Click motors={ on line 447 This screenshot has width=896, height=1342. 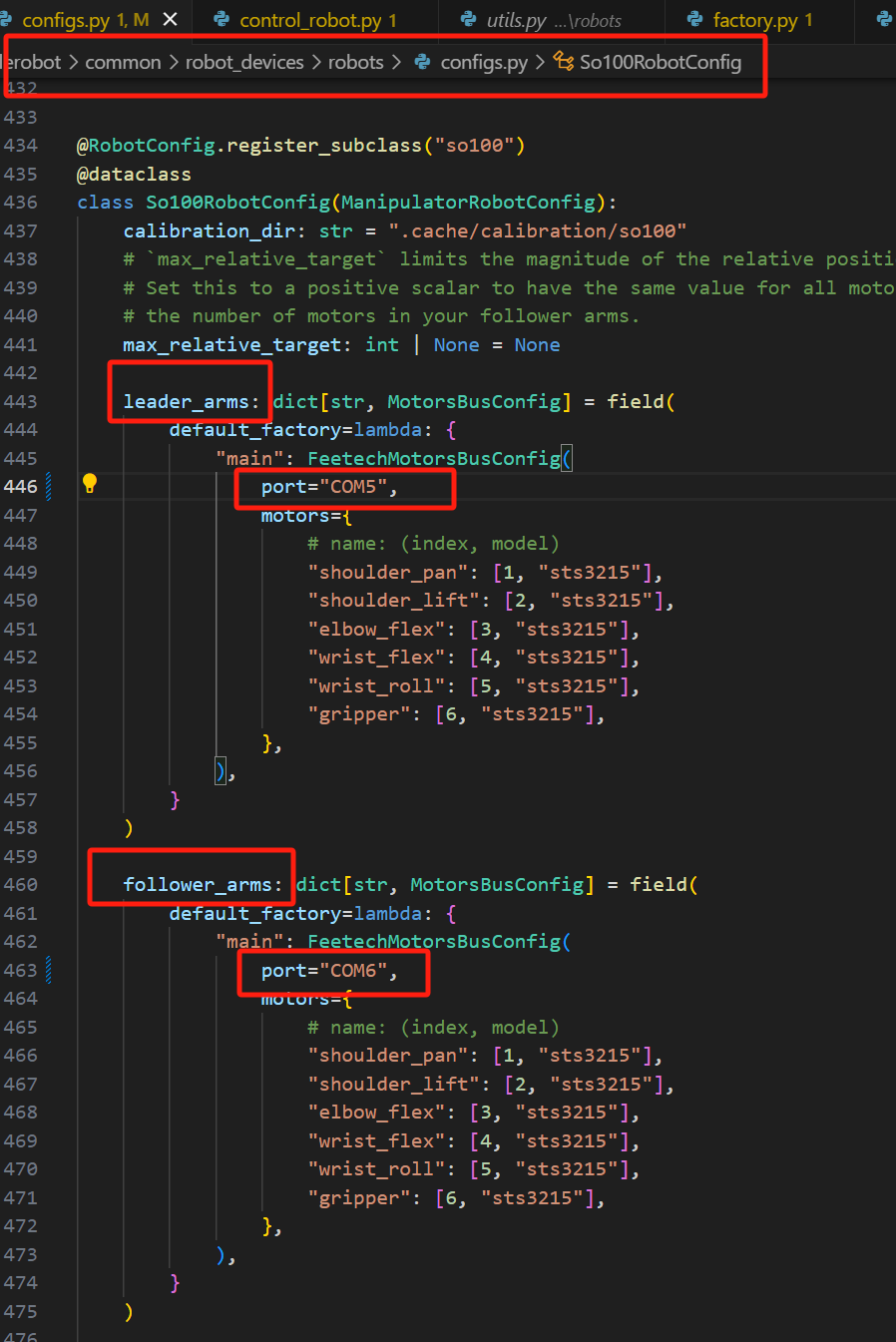pyautogui.click(x=306, y=515)
